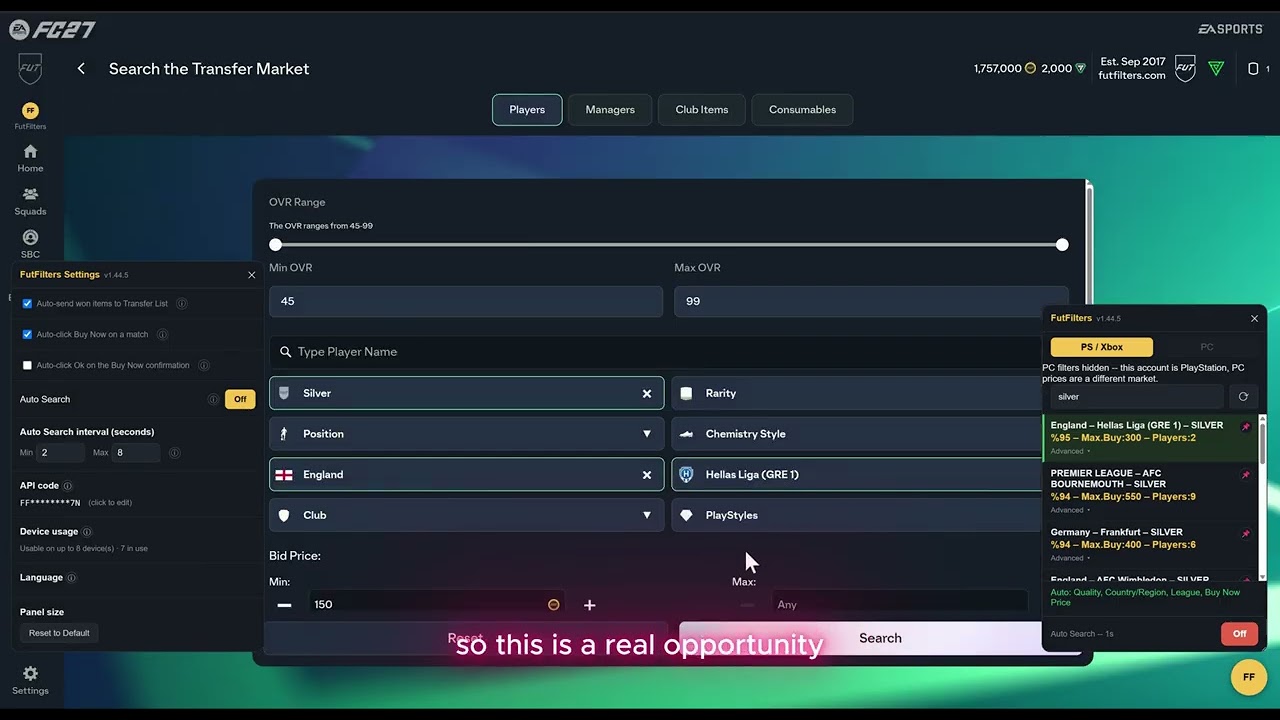The width and height of the screenshot is (1280, 720).
Task: Close the FutFilters Settings panel
Action: point(251,275)
